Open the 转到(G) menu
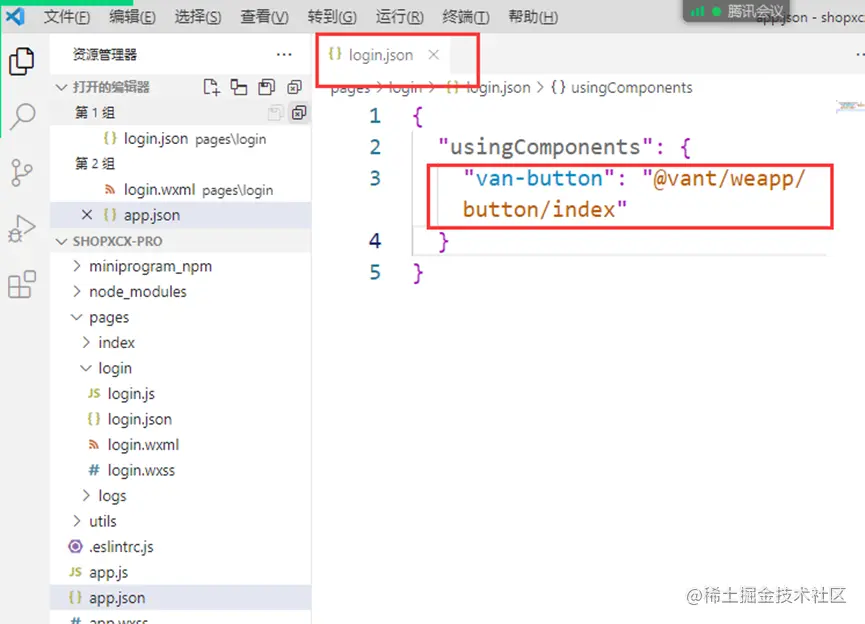This screenshot has width=865, height=624. pos(332,17)
